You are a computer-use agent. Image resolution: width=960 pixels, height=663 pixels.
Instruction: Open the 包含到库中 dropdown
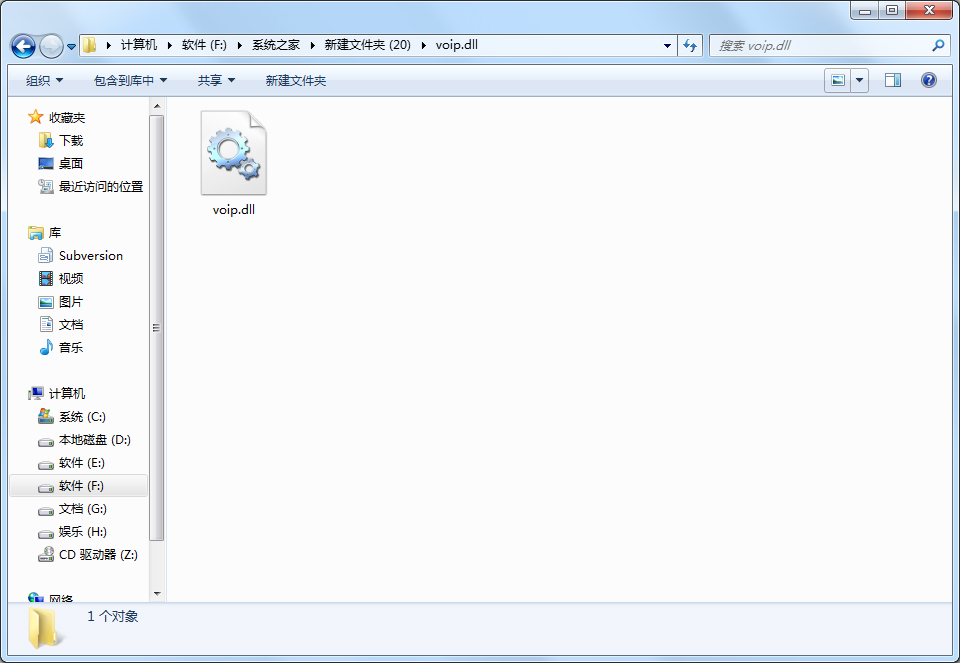(x=129, y=80)
